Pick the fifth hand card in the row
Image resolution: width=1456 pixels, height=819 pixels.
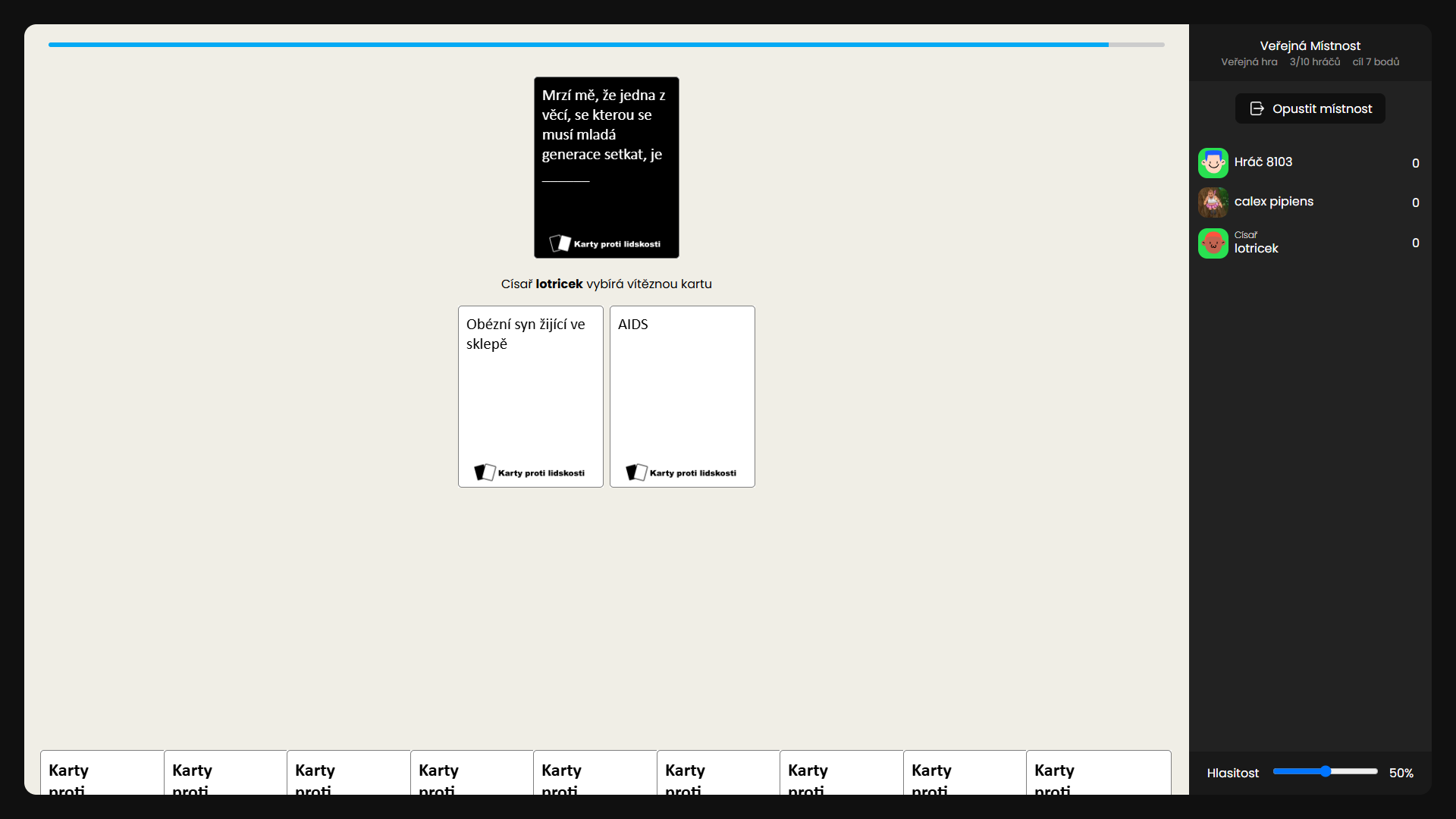pos(595,773)
